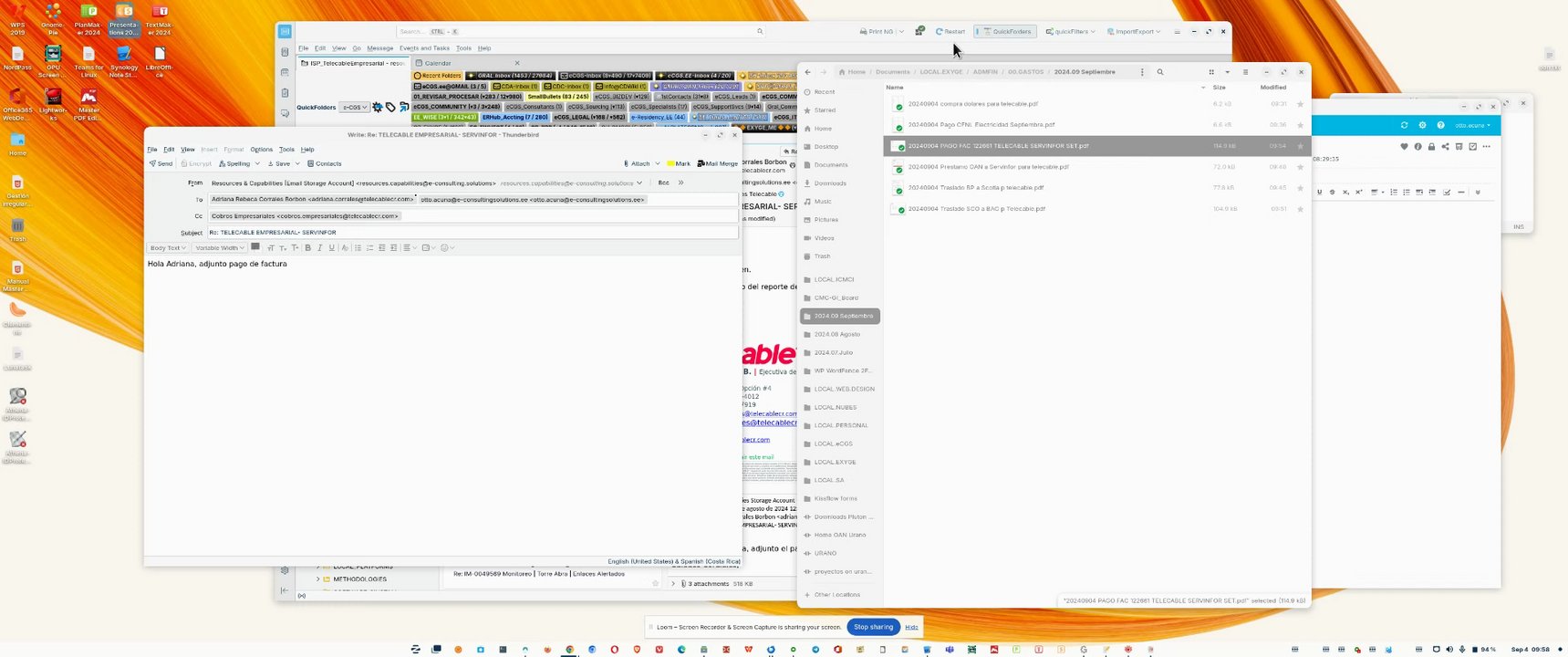Expand the Attach dropdown arrow
The width and height of the screenshot is (1568, 657).
pos(658,163)
